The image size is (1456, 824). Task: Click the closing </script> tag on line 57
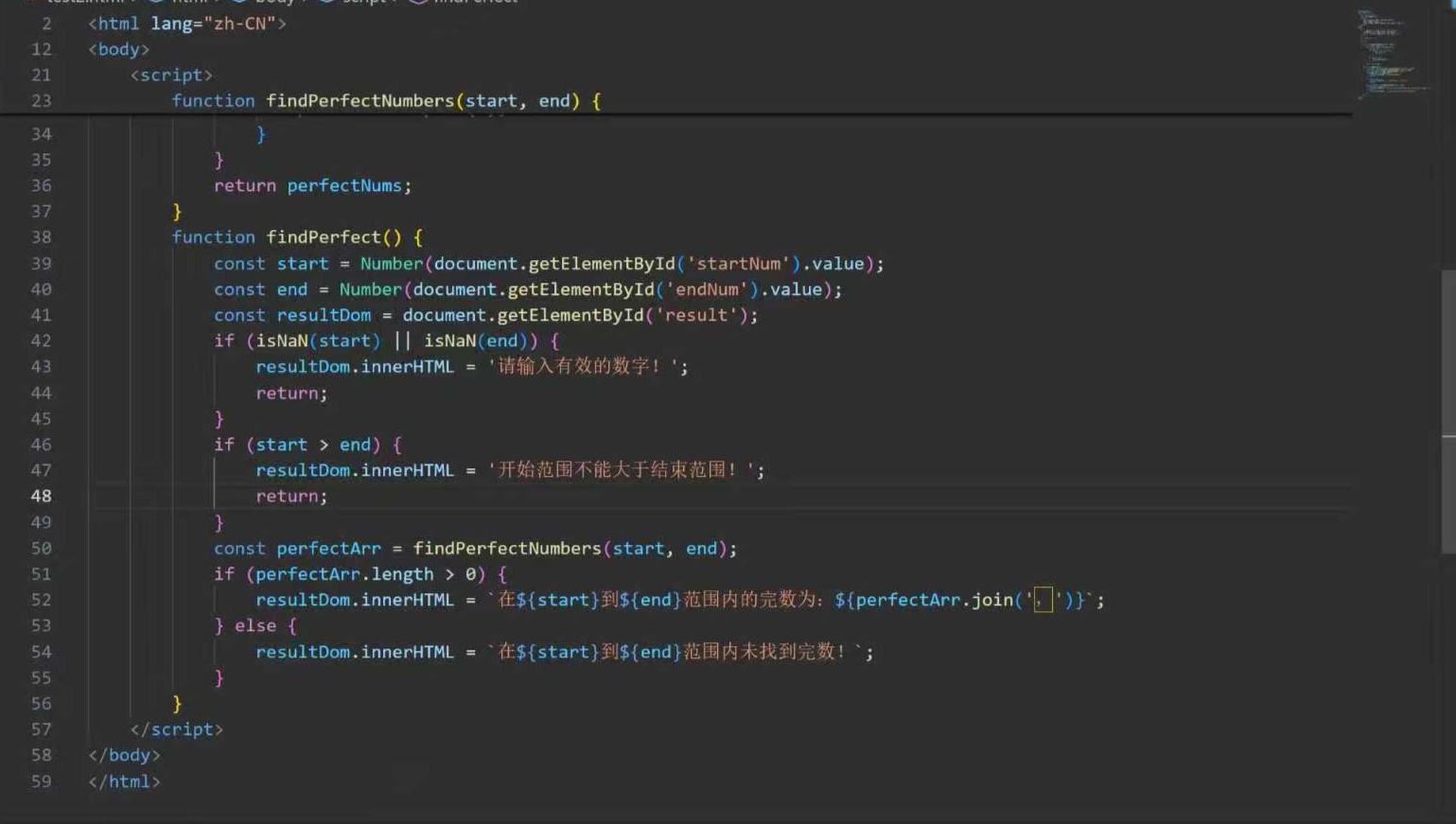coord(177,729)
